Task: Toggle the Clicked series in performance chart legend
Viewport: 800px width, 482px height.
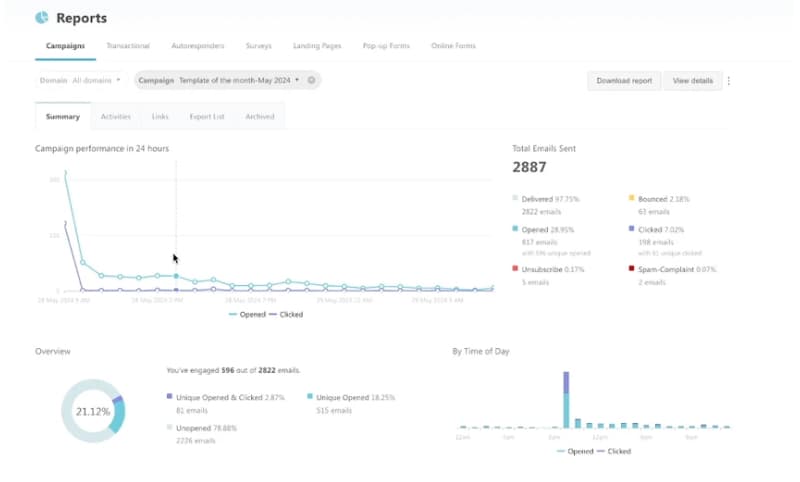Action: pos(285,314)
